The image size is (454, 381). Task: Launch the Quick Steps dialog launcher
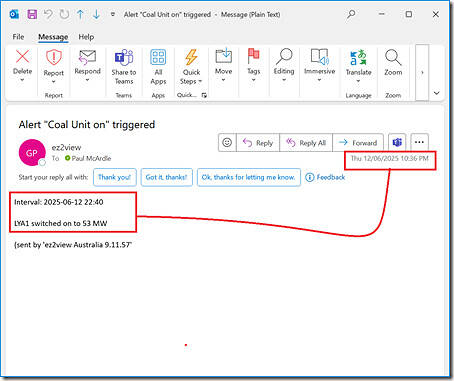pos(204,95)
